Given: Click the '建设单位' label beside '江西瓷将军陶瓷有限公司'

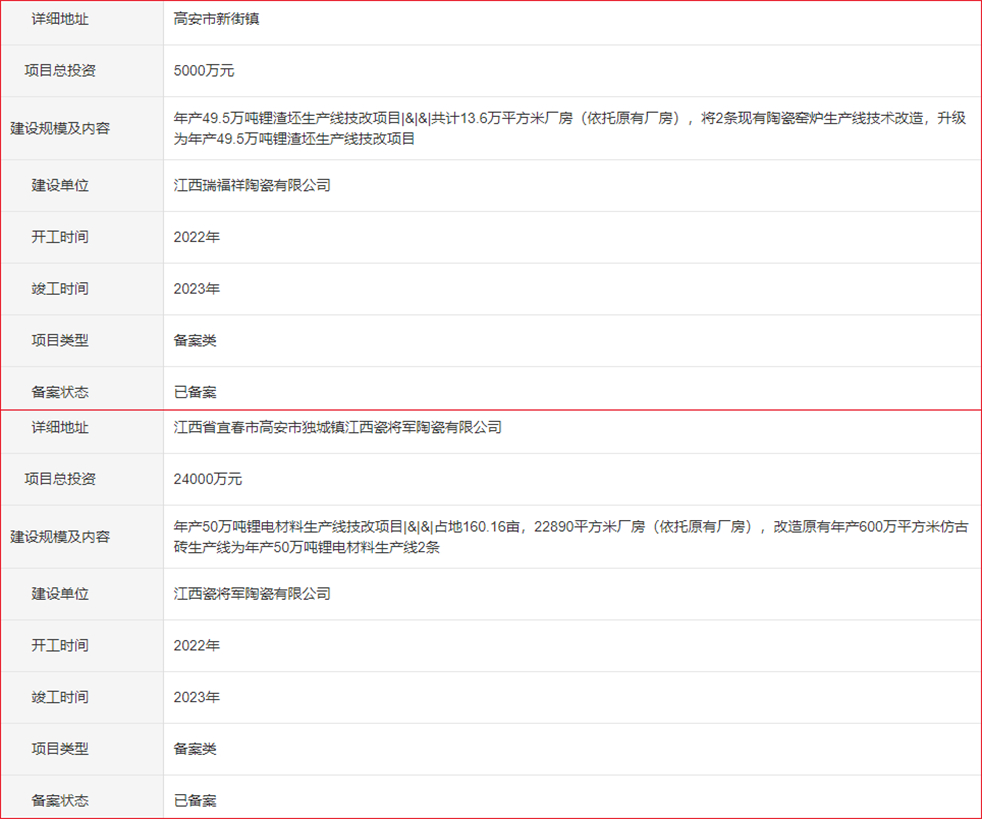Looking at the screenshot, I should tap(60, 594).
